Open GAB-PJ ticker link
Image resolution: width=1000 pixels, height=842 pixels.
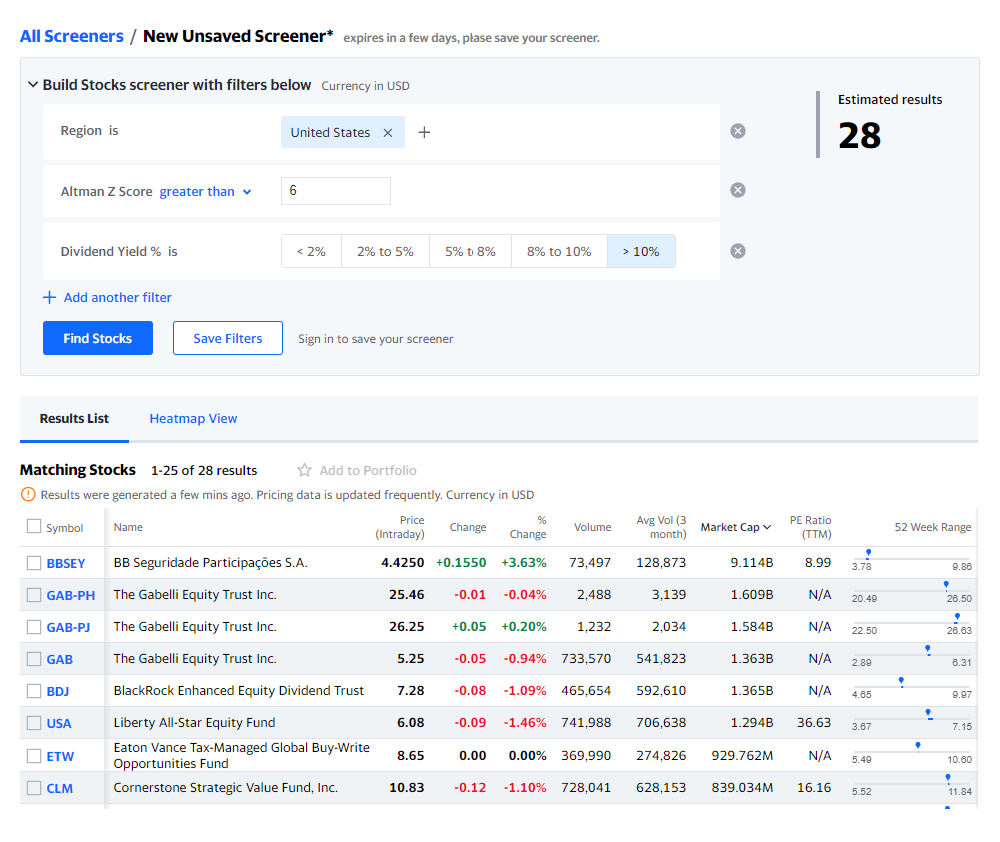coord(68,627)
